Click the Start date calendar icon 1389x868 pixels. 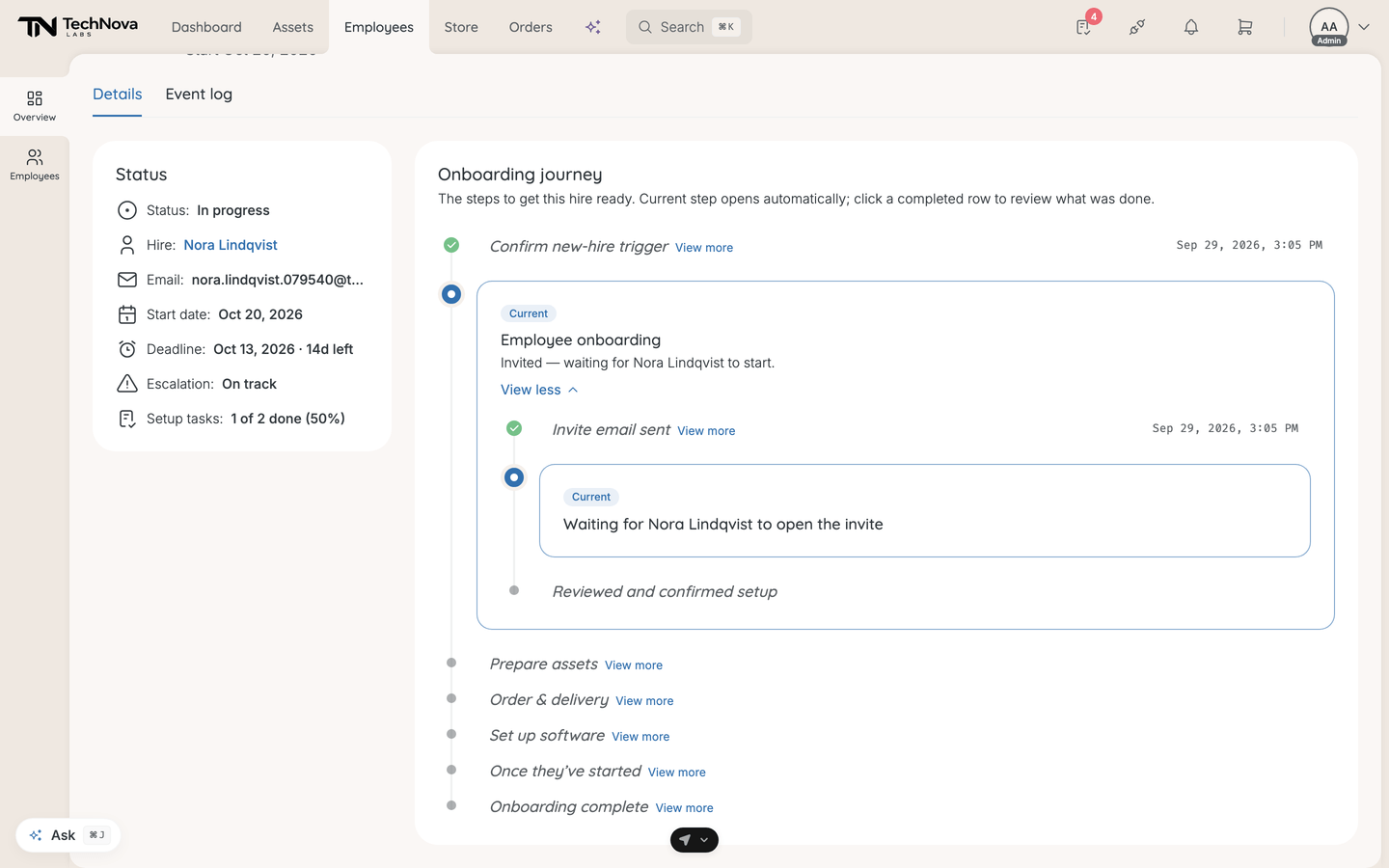point(127,314)
